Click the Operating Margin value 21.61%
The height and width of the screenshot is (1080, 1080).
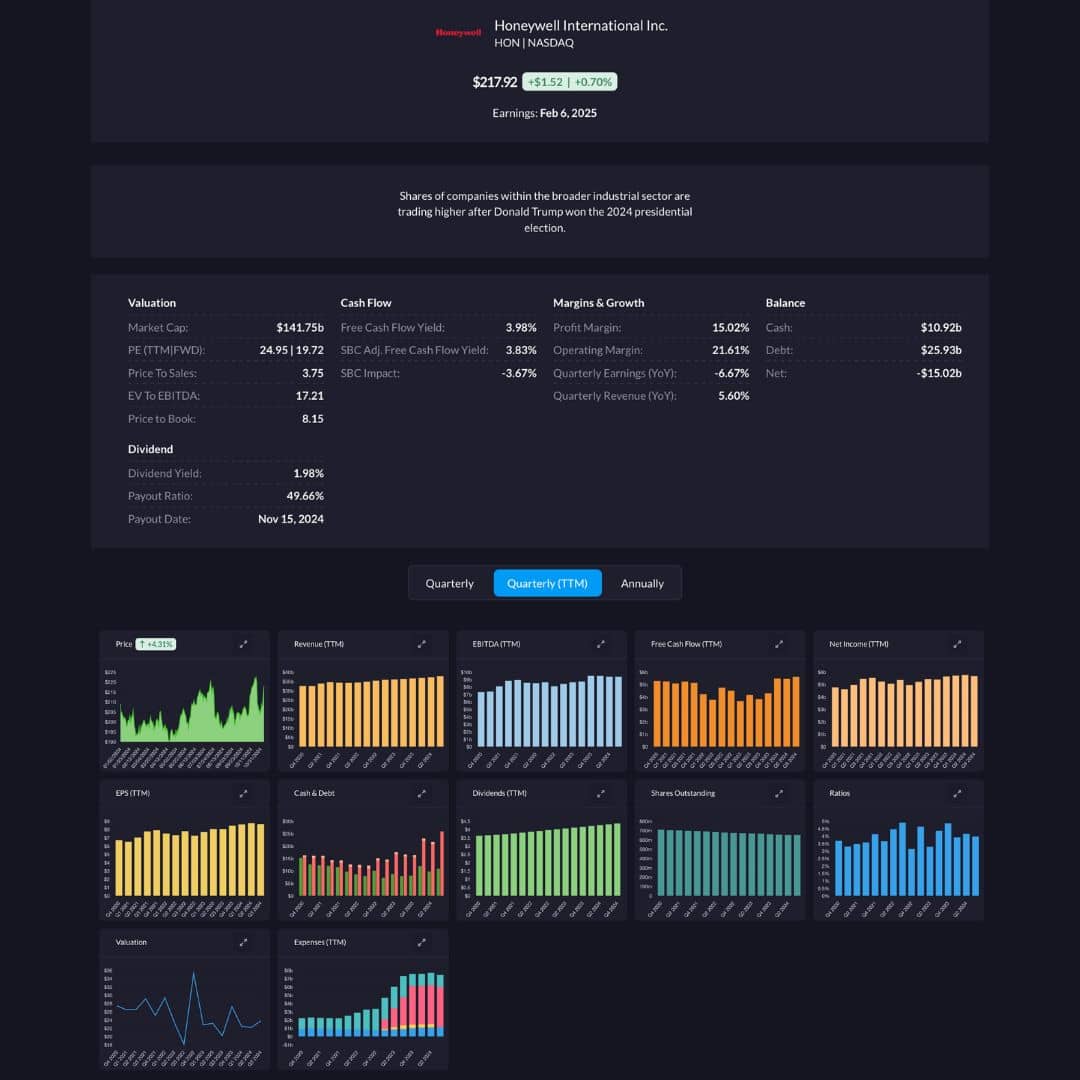[x=730, y=350]
